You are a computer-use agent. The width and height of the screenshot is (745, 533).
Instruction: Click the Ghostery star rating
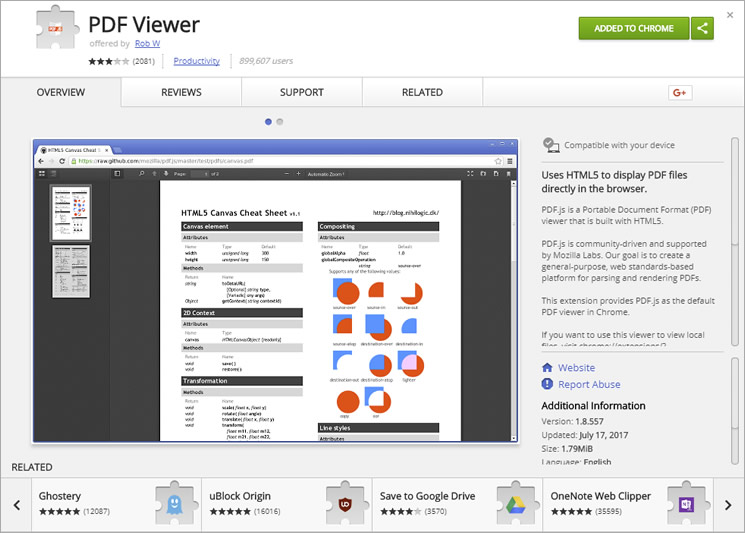pos(59,512)
